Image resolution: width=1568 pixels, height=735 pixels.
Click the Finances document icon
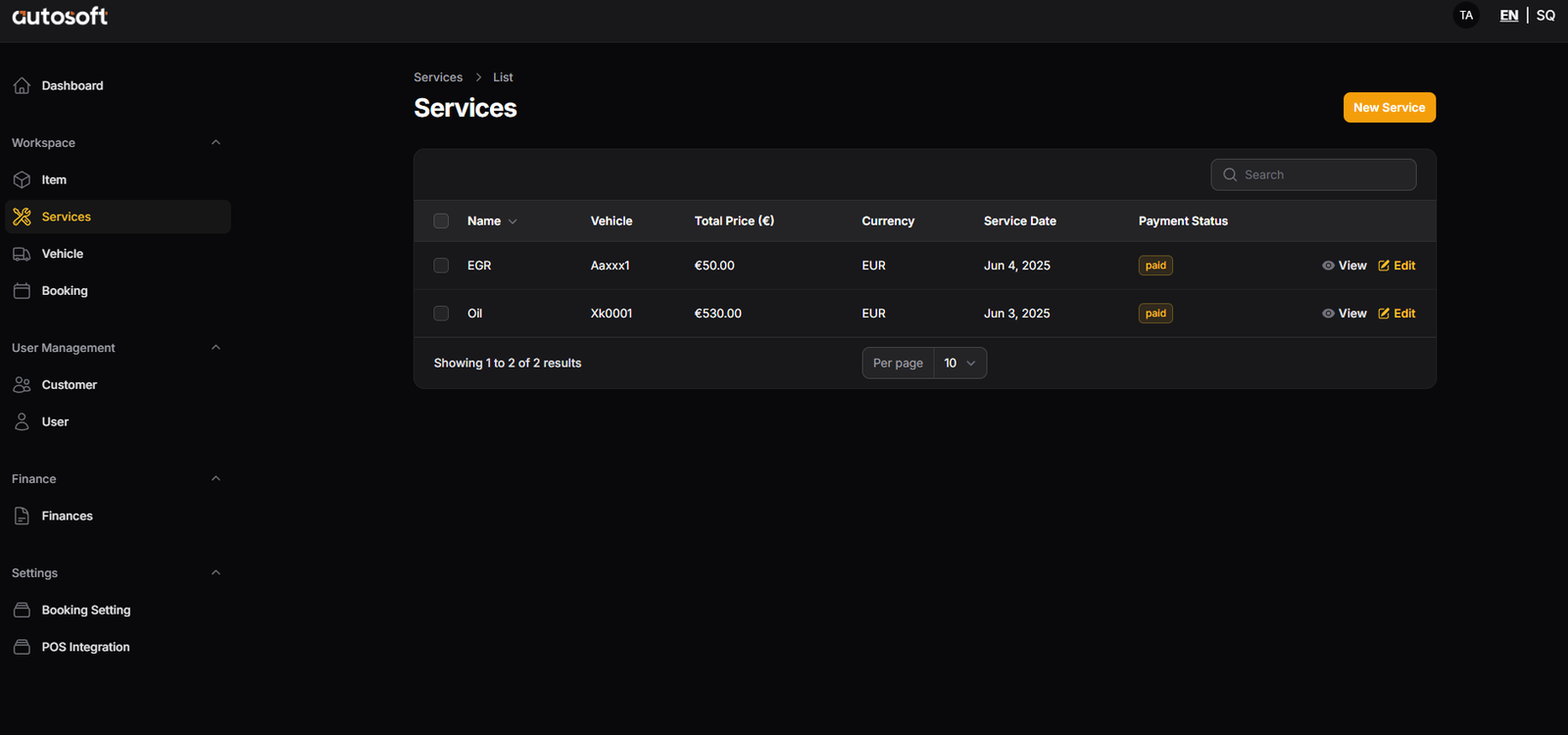click(22, 516)
